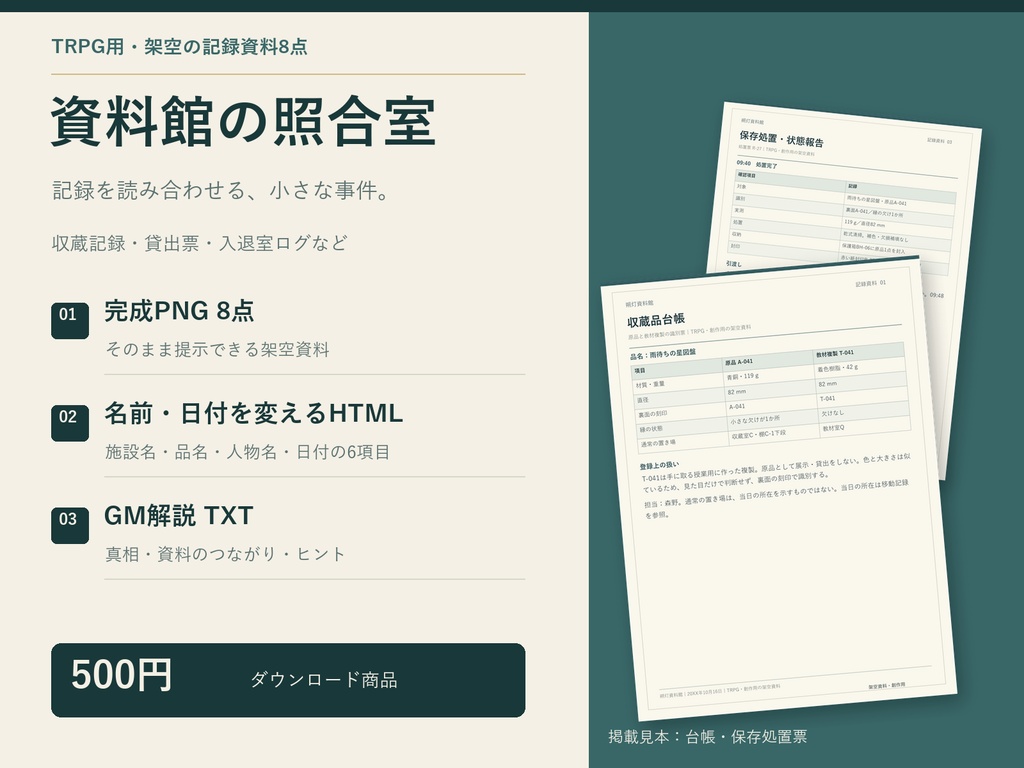Click the 教材室Q table cell

pos(833,428)
